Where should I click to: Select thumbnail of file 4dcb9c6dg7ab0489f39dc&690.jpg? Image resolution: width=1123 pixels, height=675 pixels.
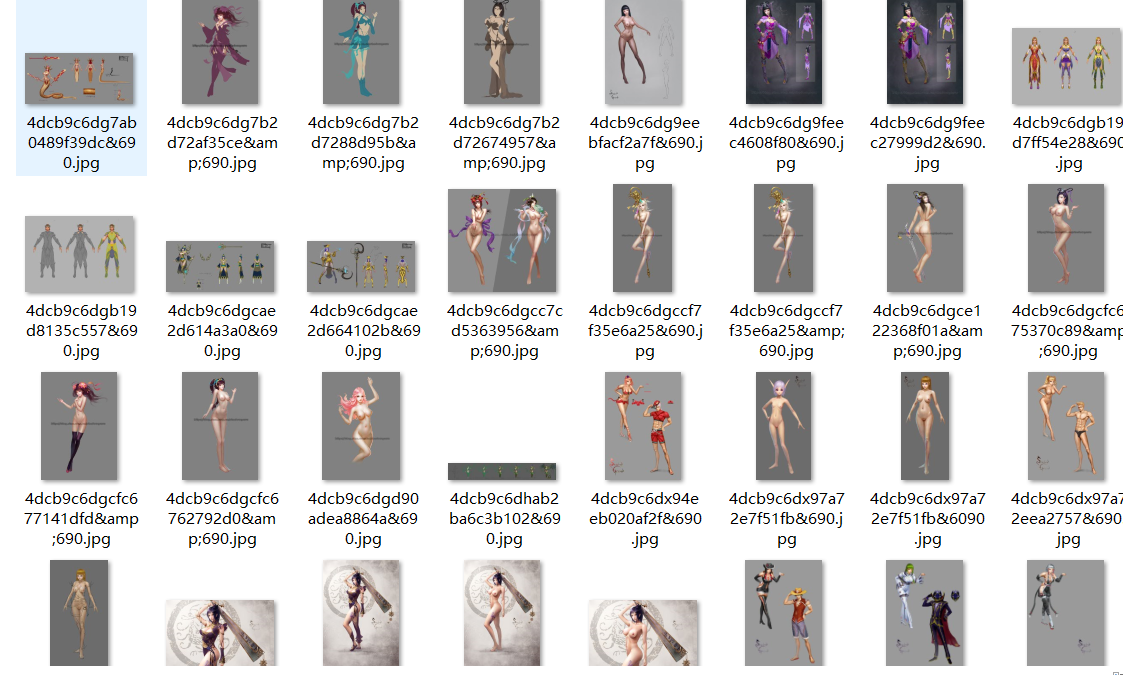coord(79,78)
